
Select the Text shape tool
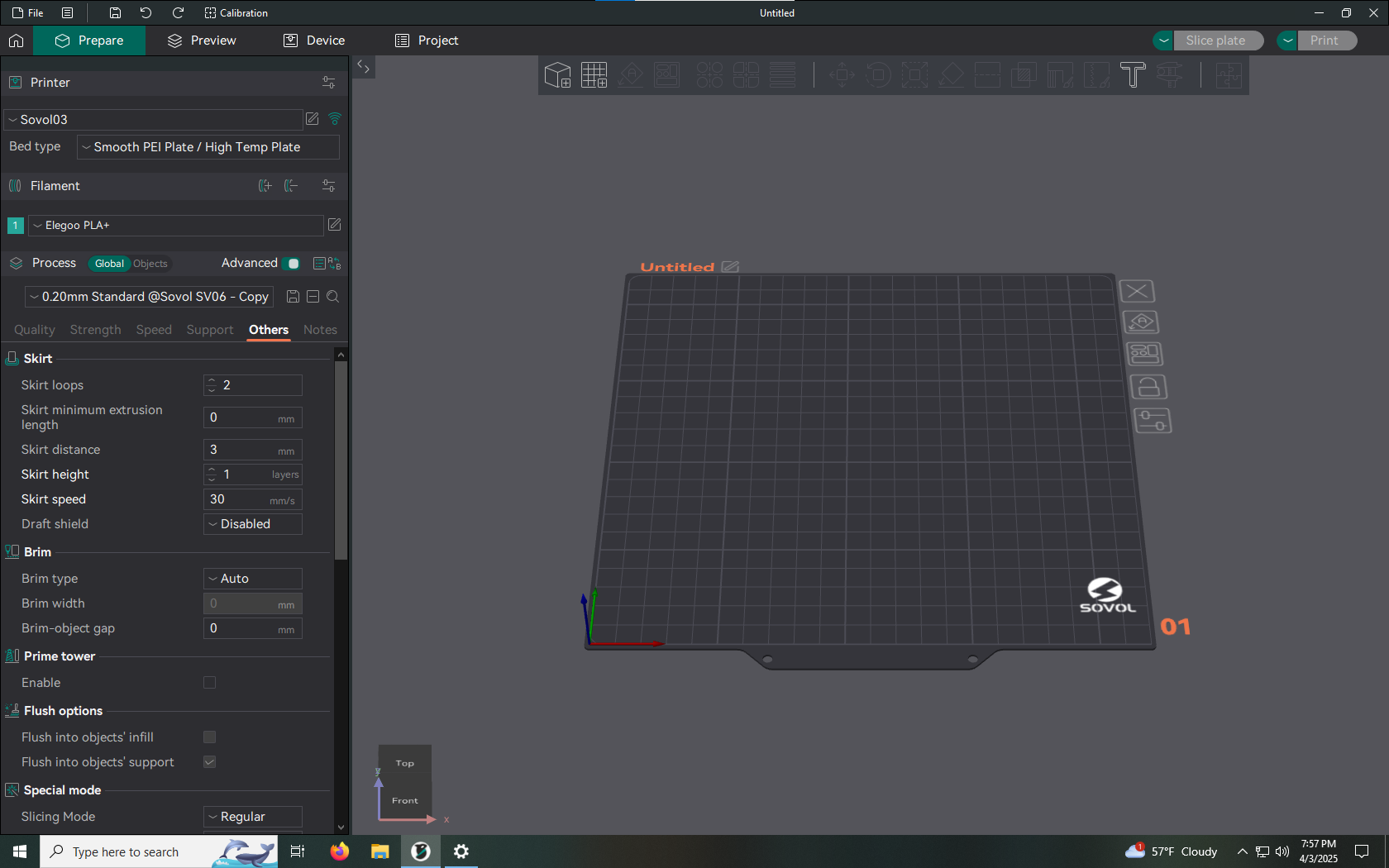[x=1132, y=75]
